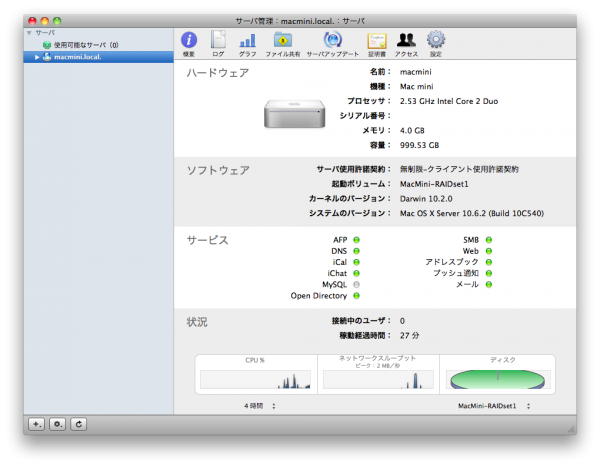
Task: Click the アドレスブック status indicator
Action: 489,262
